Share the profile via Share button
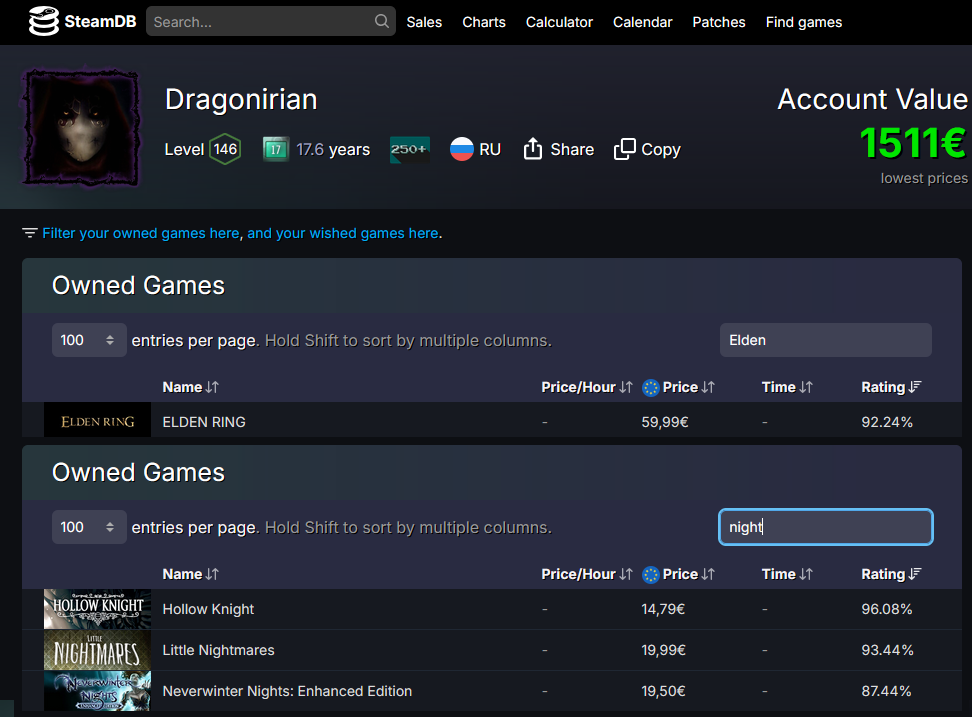 point(559,149)
